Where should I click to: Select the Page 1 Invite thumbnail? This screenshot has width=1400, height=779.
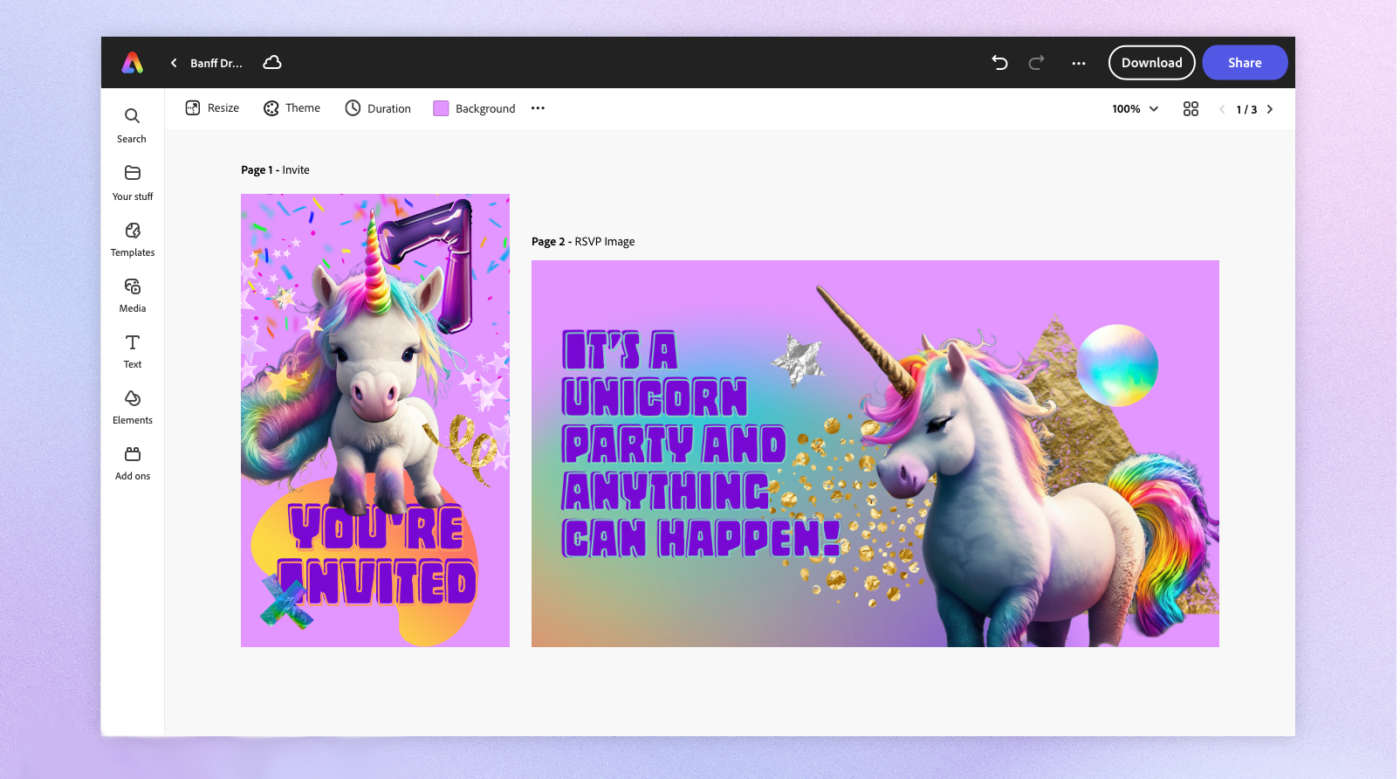(375, 420)
